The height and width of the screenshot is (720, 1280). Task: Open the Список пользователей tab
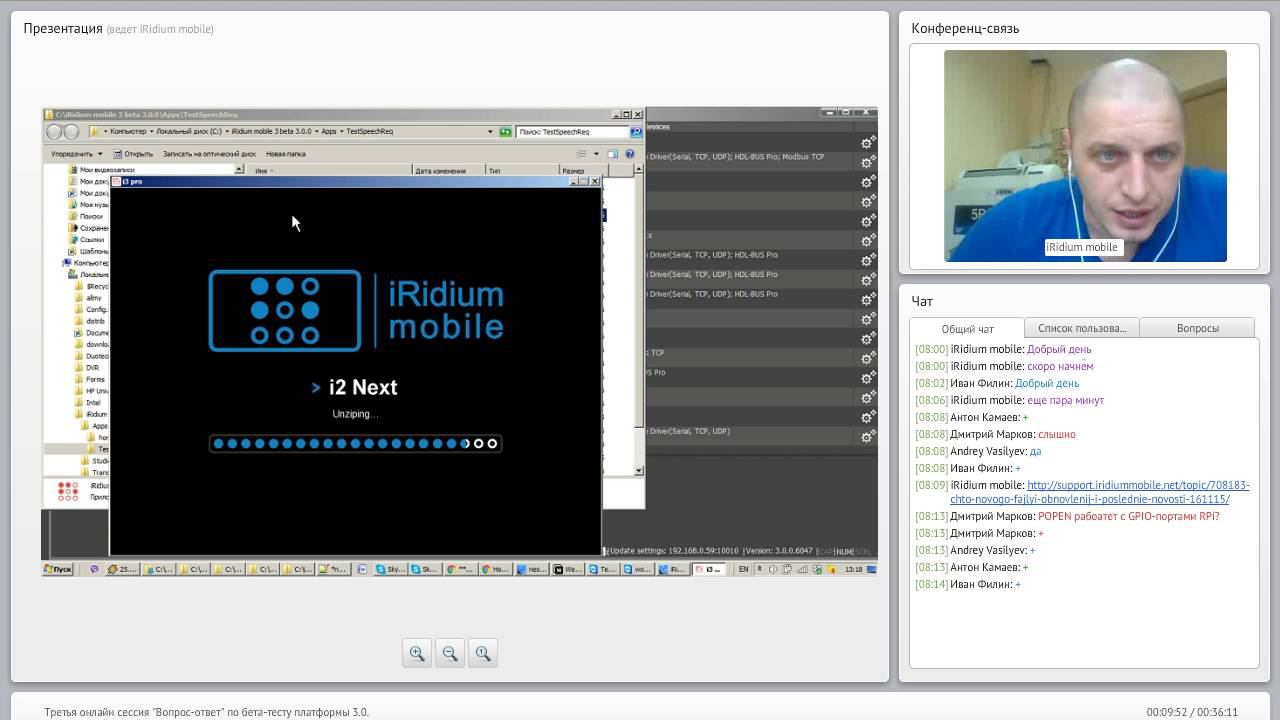click(1082, 328)
